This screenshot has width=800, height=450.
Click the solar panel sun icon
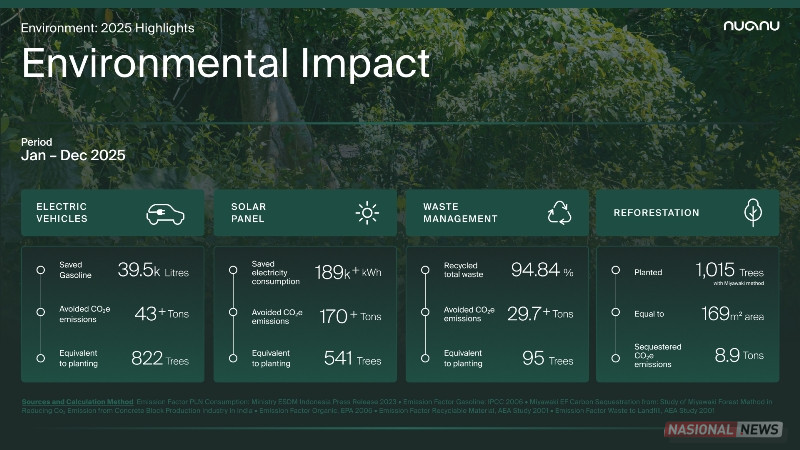pos(367,213)
